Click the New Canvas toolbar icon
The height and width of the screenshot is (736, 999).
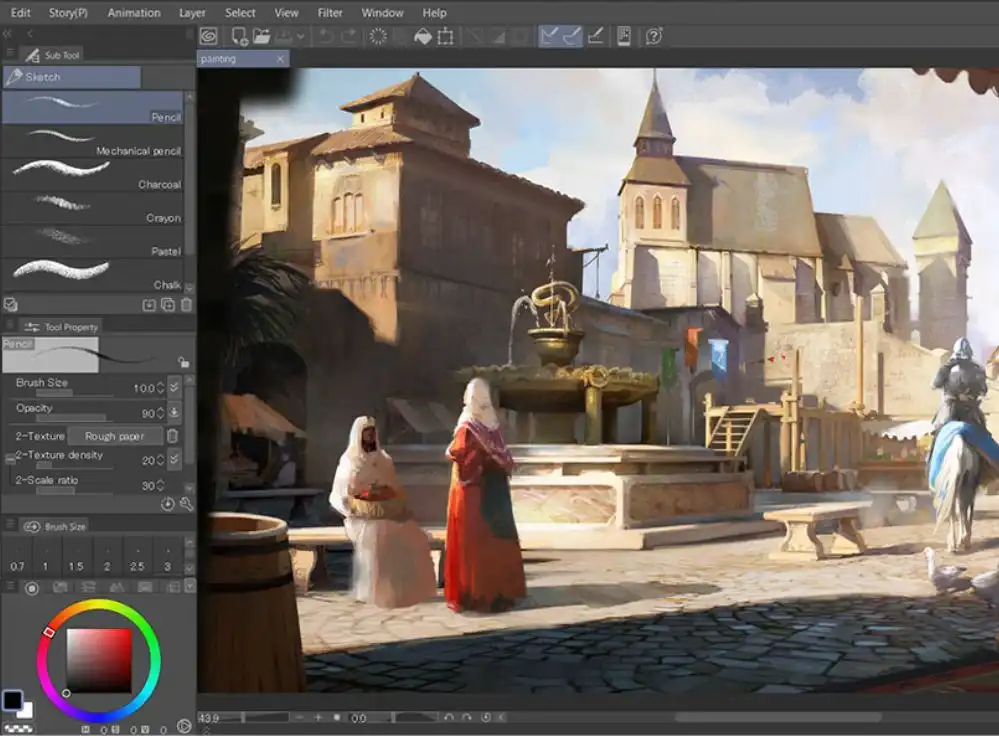click(240, 35)
